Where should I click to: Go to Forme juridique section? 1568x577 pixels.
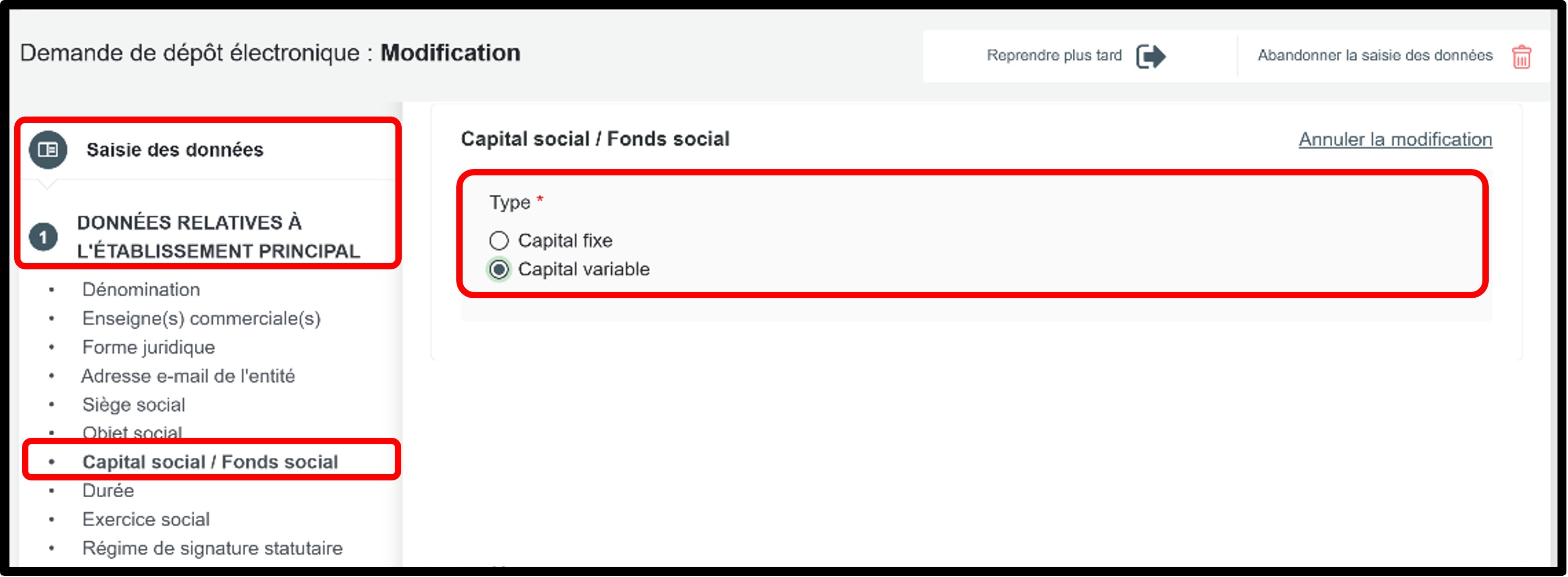coord(149,348)
